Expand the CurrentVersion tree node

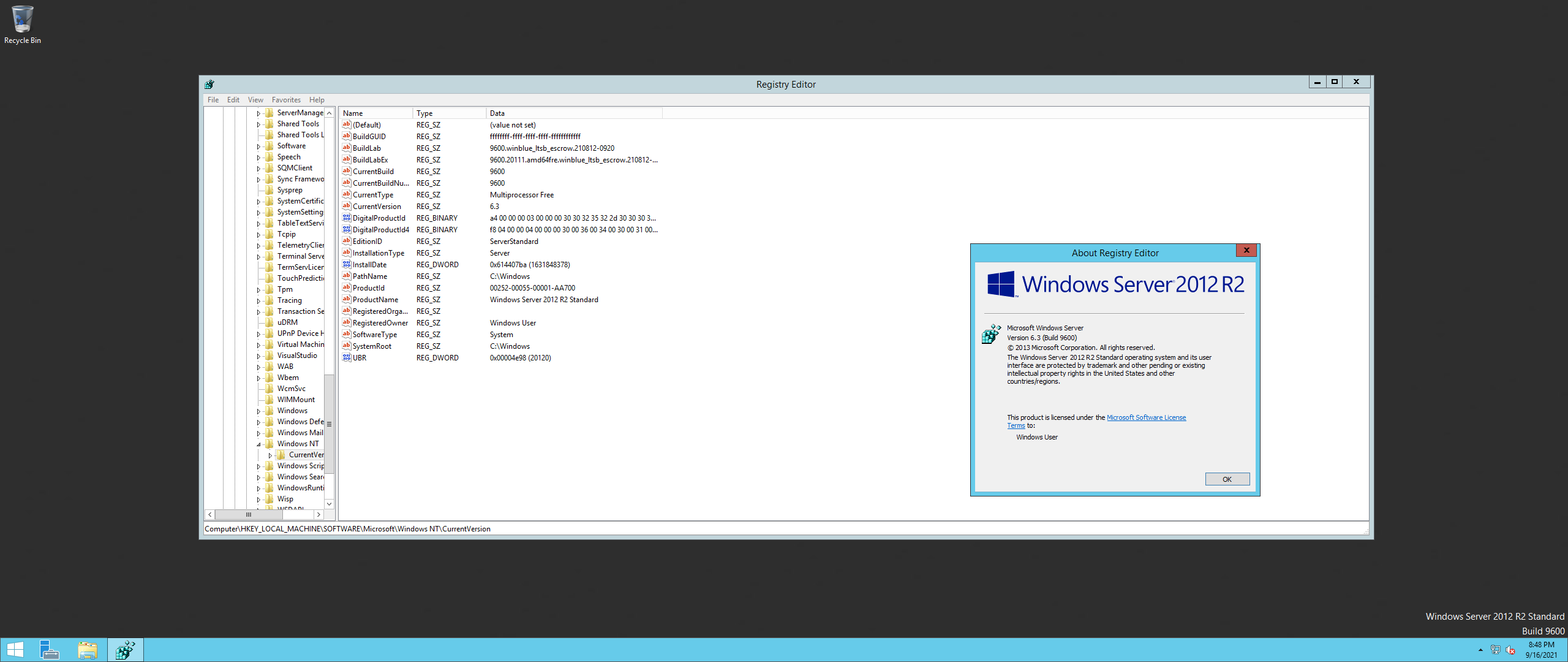[270, 455]
